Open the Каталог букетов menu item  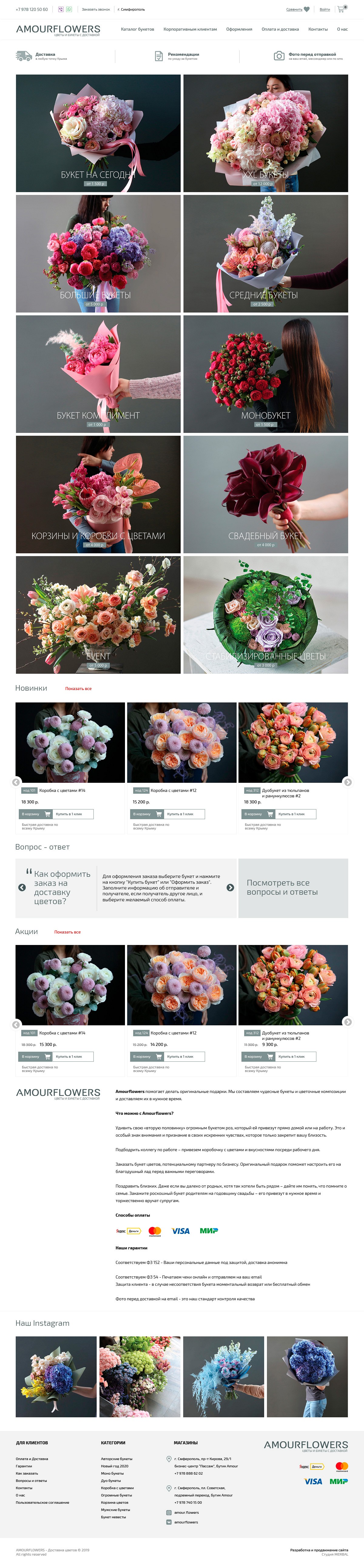pyautogui.click(x=137, y=29)
